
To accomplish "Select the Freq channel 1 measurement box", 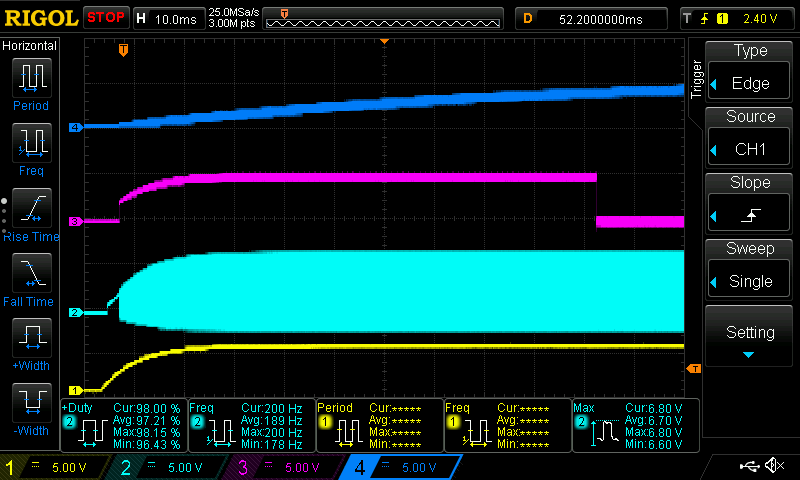I will point(508,425).
